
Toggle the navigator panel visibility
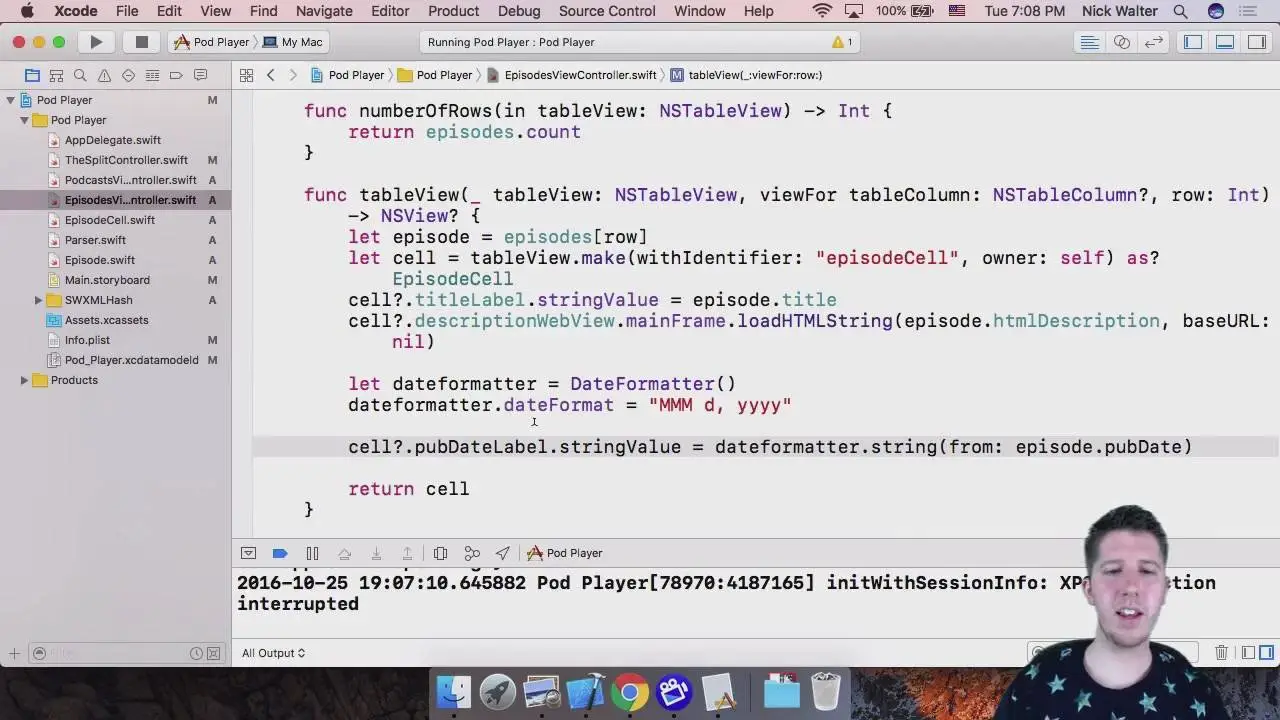tap(1193, 42)
